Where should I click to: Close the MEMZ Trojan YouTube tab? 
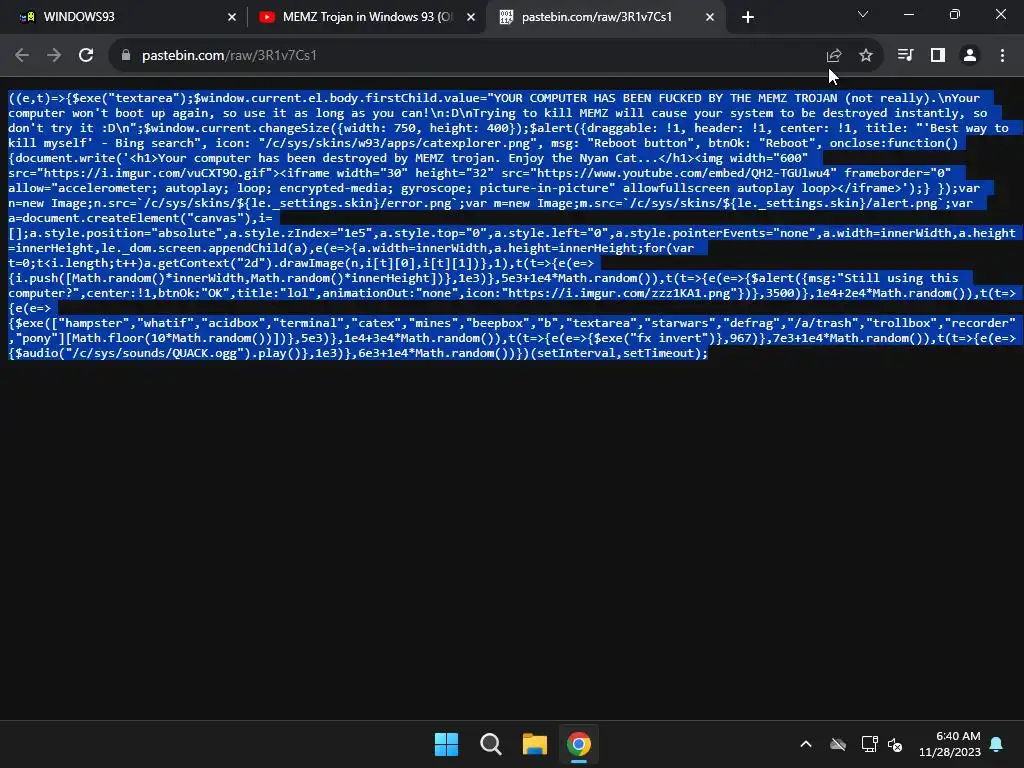click(471, 18)
